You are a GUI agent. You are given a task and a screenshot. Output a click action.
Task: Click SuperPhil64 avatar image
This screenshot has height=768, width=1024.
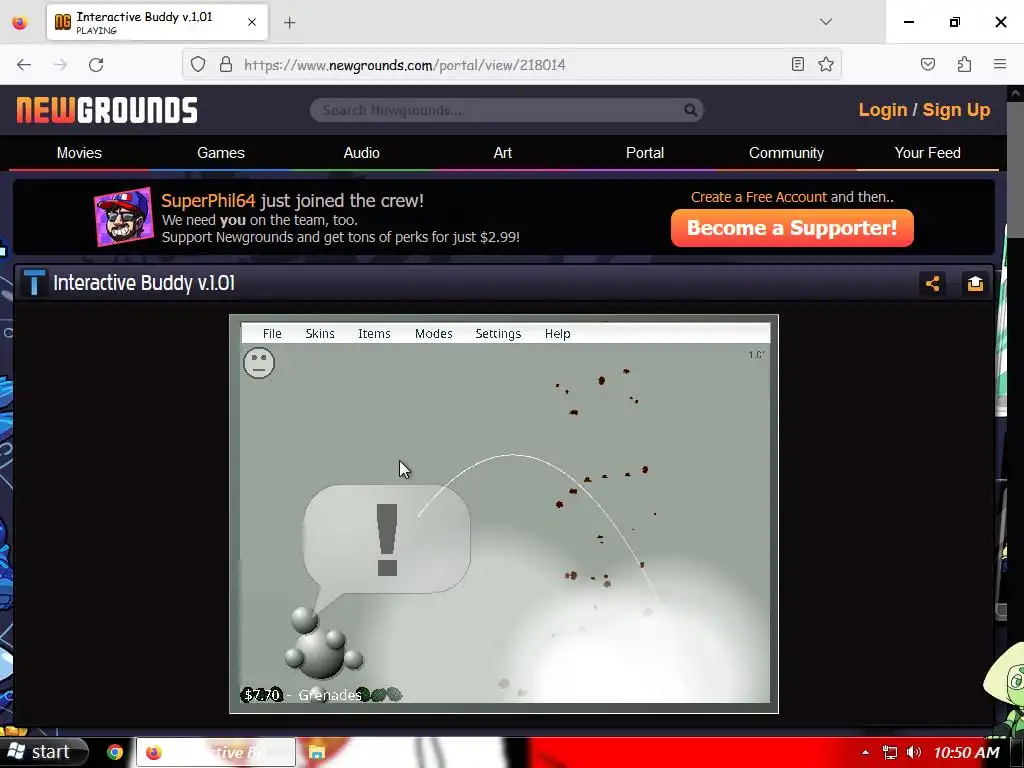(x=124, y=217)
